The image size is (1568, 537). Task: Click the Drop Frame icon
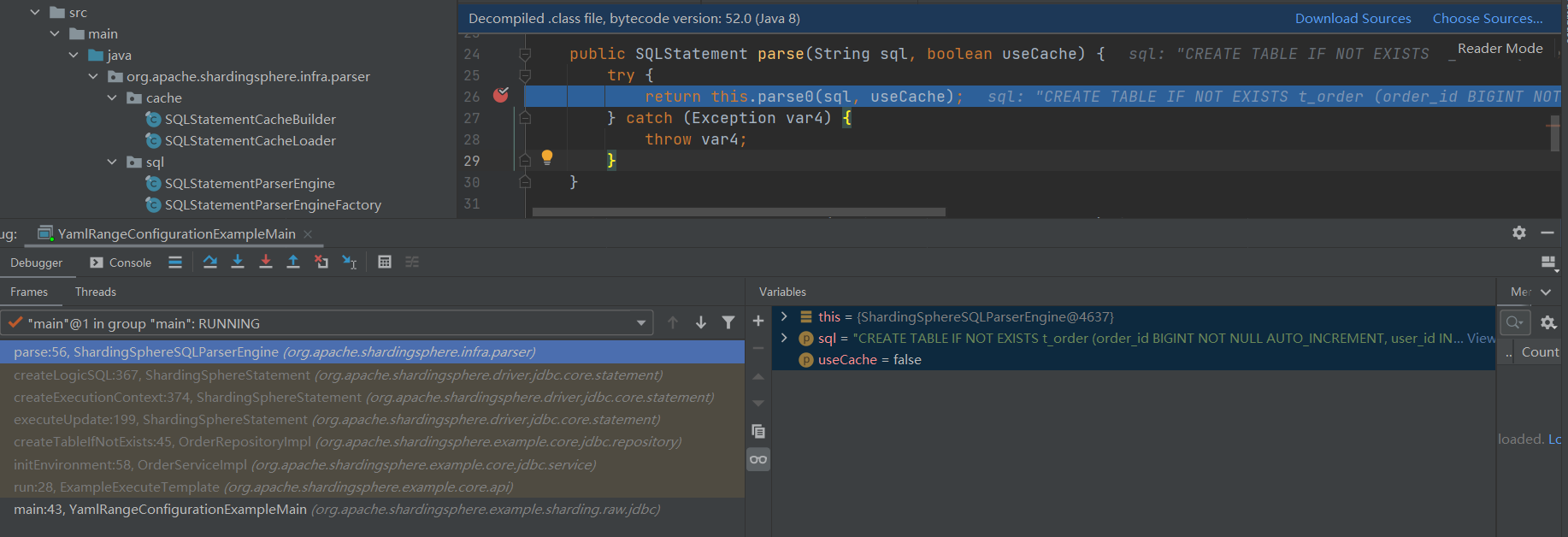[x=321, y=263]
